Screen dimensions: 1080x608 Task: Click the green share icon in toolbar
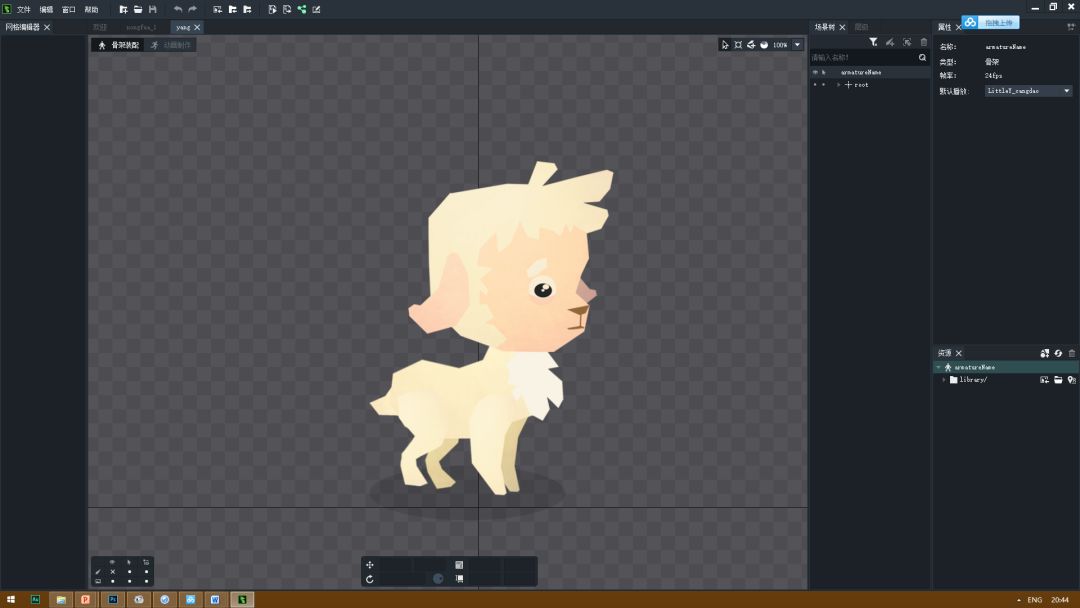pyautogui.click(x=302, y=9)
